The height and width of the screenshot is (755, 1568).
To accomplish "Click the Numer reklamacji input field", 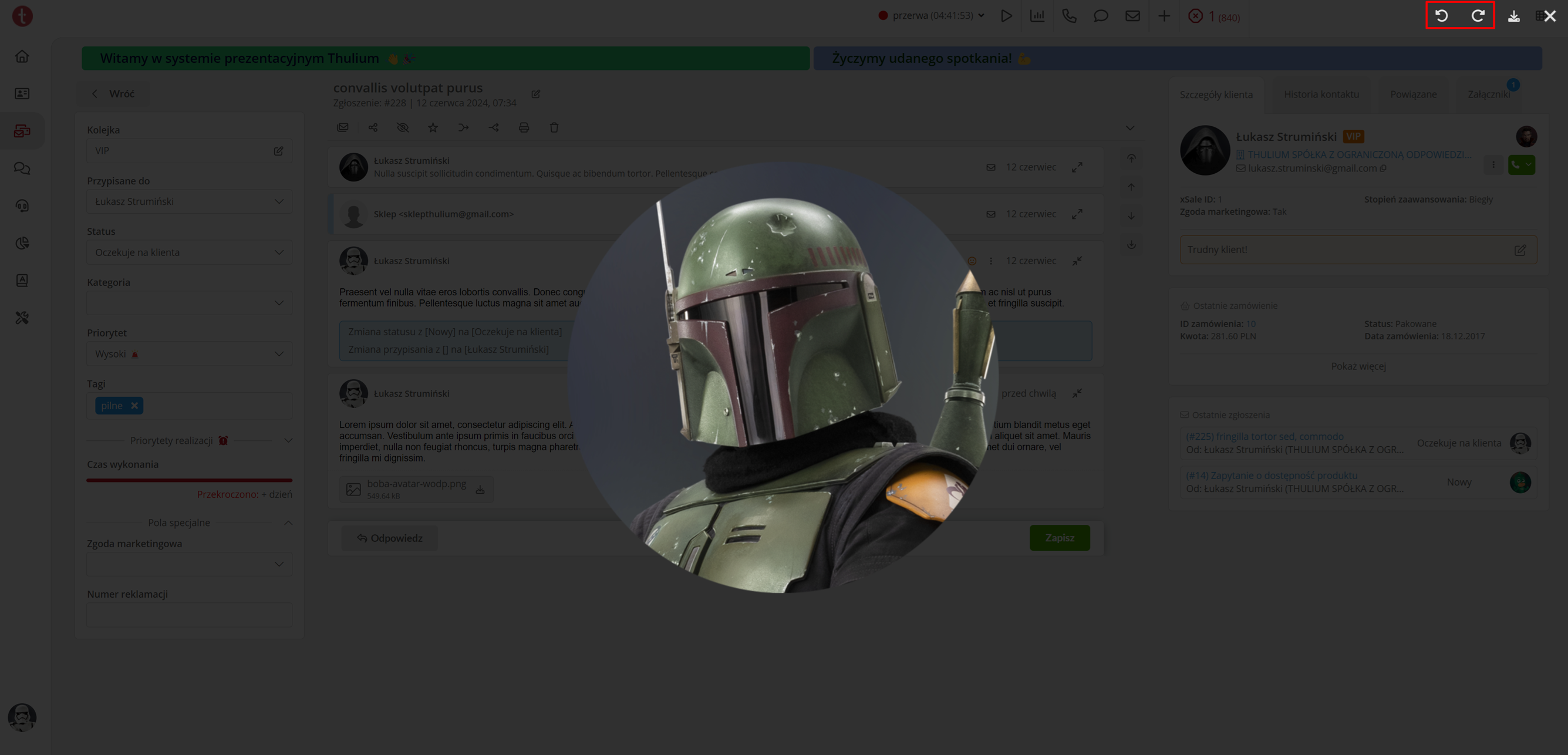I will coord(189,615).
